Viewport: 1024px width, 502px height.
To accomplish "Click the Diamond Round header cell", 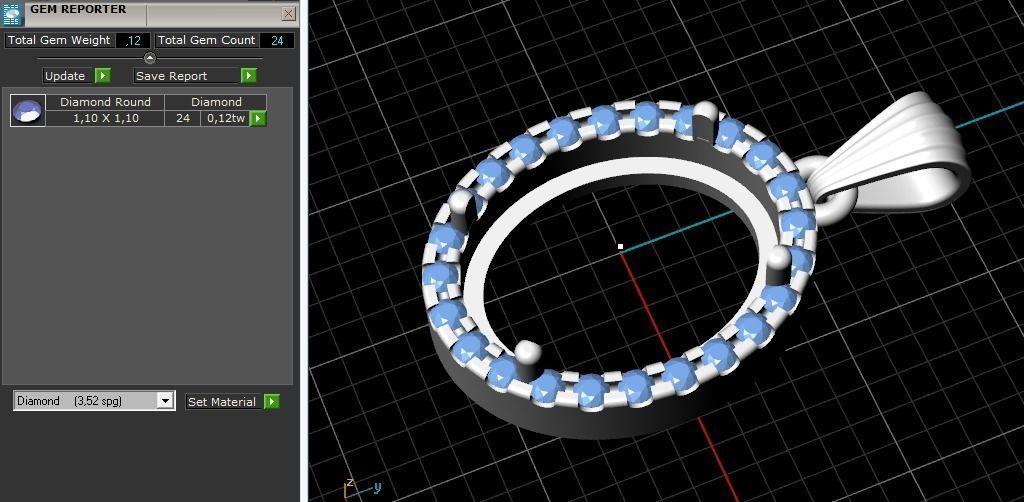I will pyautogui.click(x=105, y=102).
